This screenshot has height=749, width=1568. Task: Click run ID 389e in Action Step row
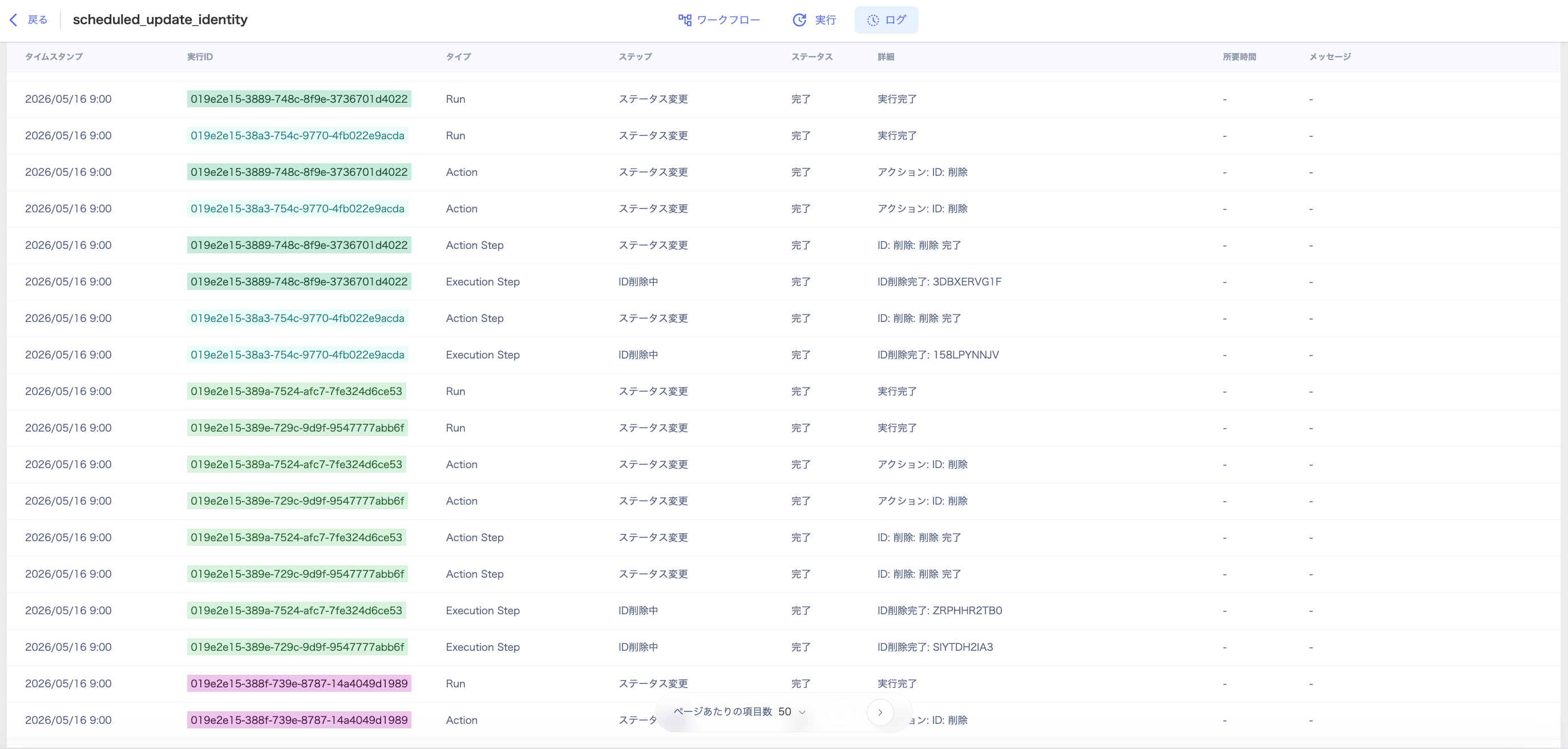point(297,574)
